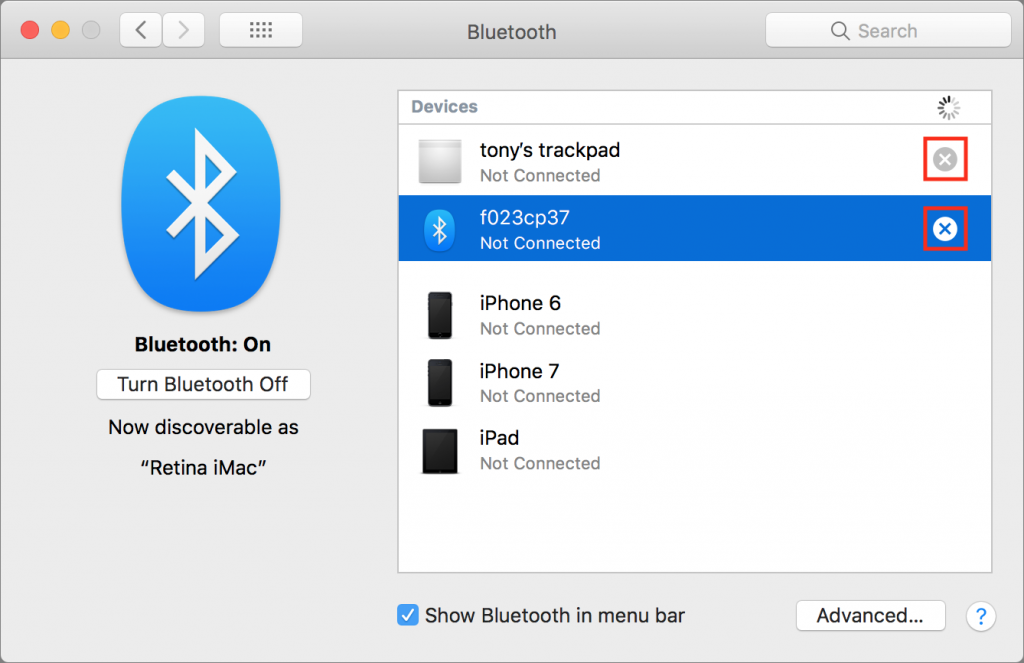Click the "Bluetooth: On" status text
This screenshot has height=663, width=1024.
[202, 344]
